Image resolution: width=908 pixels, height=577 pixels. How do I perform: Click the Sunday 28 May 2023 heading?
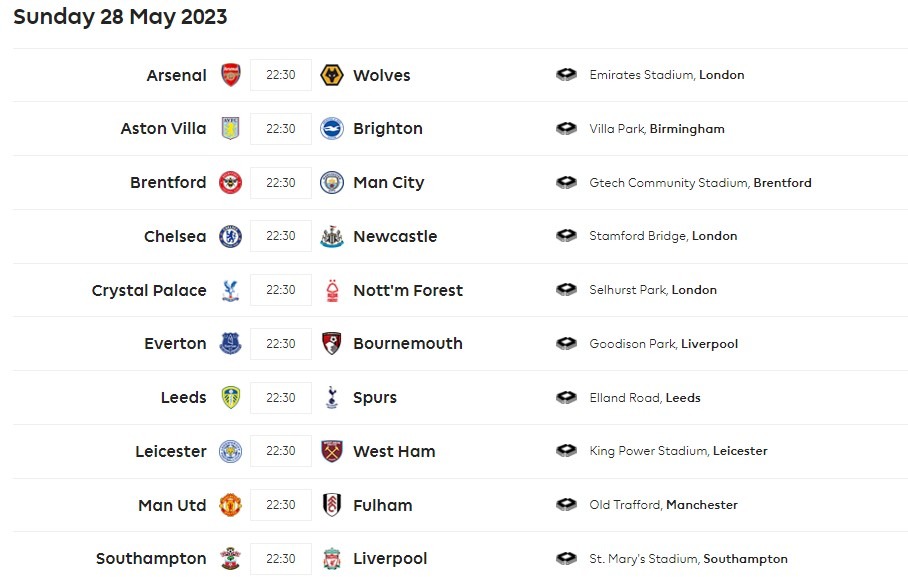point(120,17)
